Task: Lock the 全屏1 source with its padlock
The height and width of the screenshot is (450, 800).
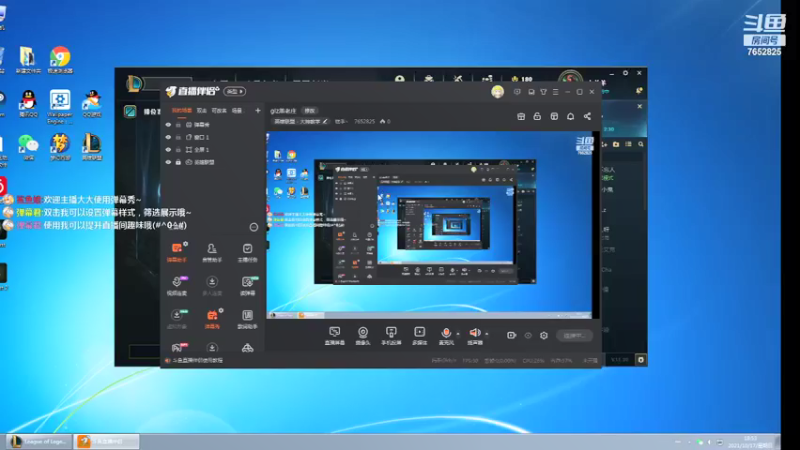Action: click(x=178, y=149)
